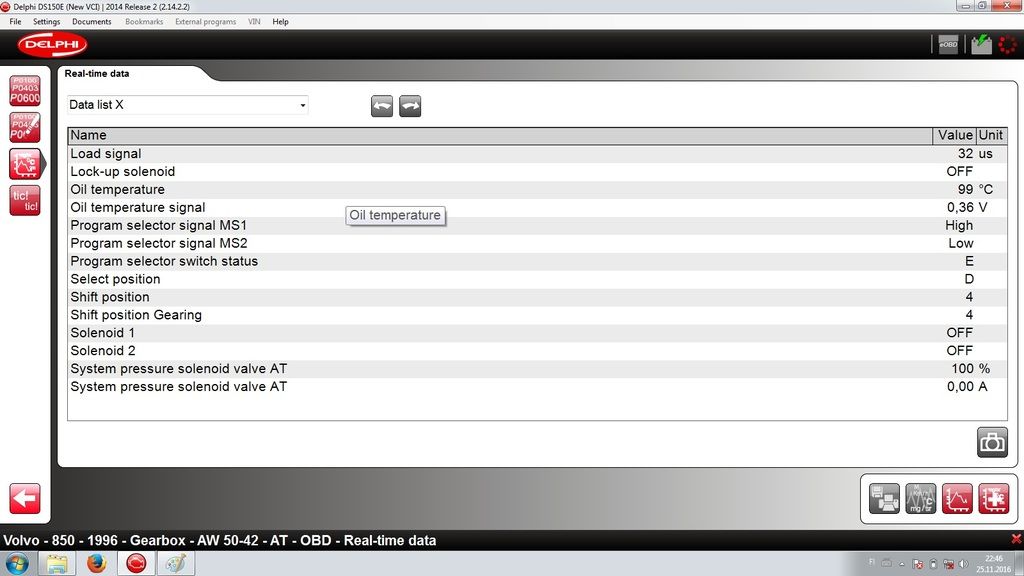Screen dimensions: 1024x576
Task: Close the status bar with red X
Action: [1016, 539]
